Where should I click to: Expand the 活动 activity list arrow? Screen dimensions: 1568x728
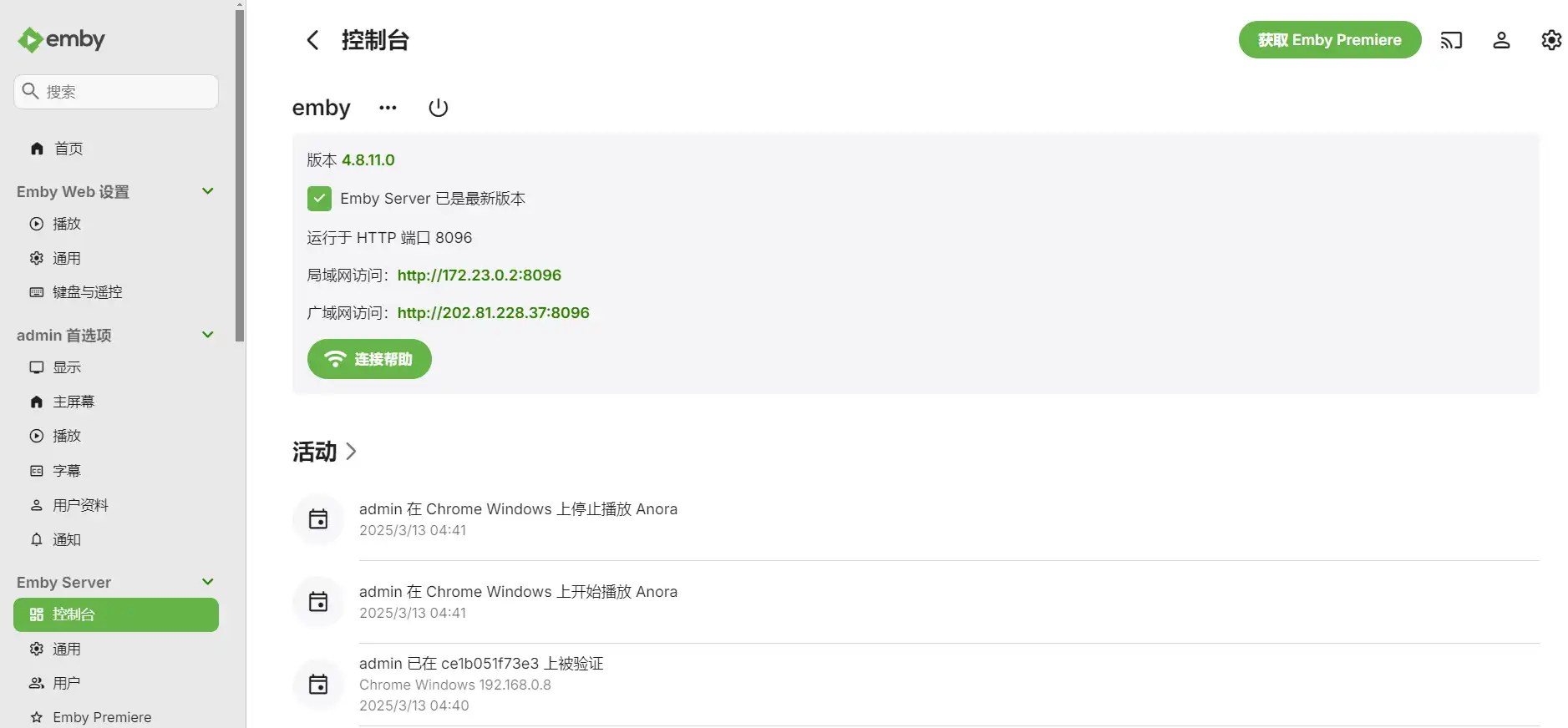(x=352, y=452)
